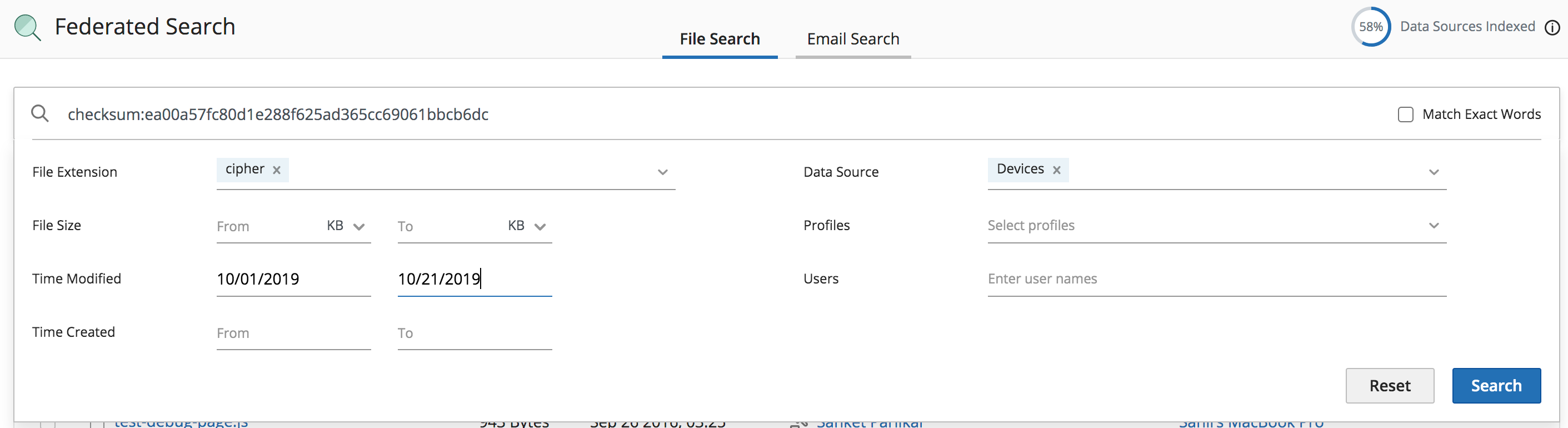Click the Users name input field
Screen dimensions: 1568x428
pos(1216,279)
